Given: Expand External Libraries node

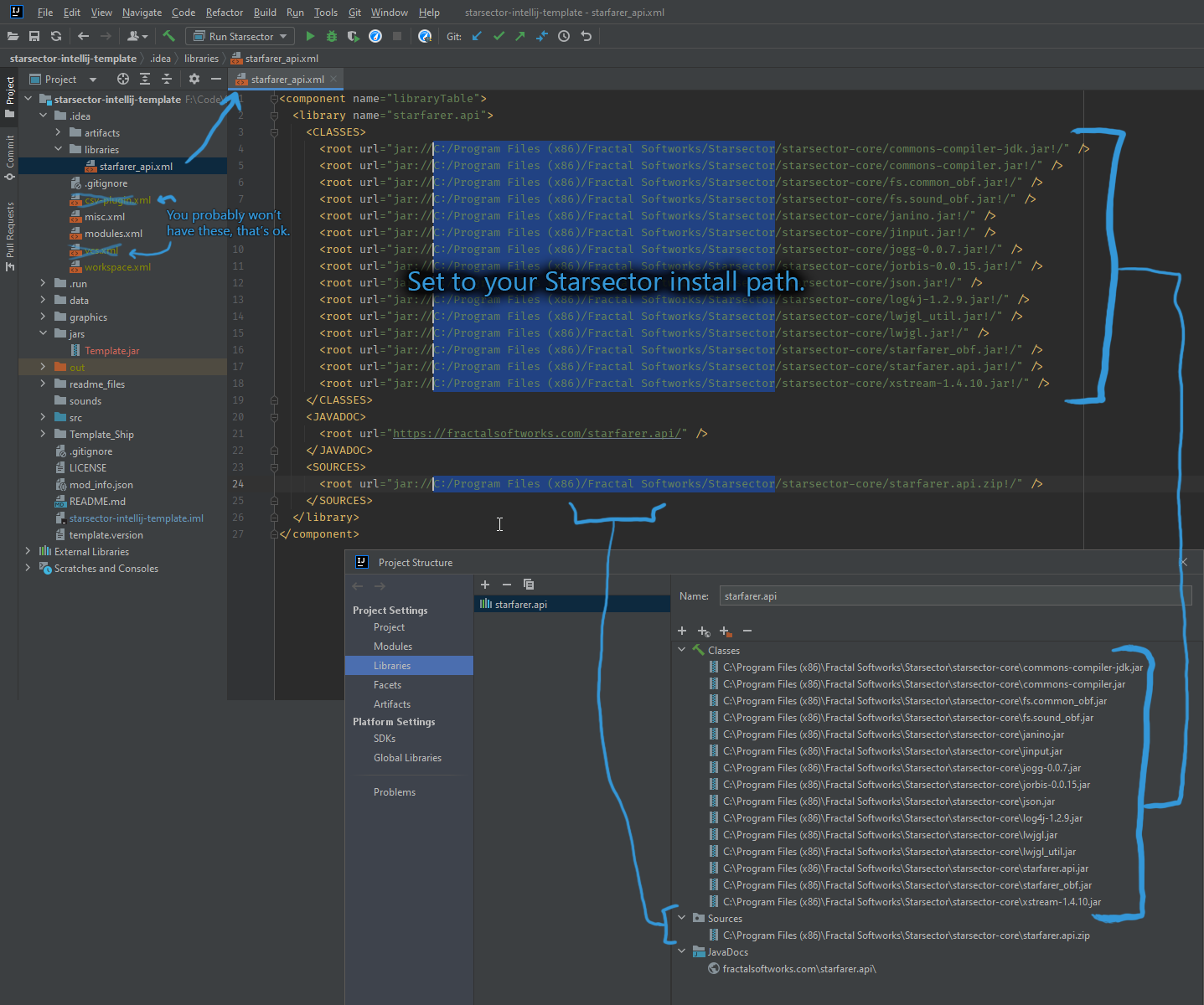Looking at the screenshot, I should [28, 551].
